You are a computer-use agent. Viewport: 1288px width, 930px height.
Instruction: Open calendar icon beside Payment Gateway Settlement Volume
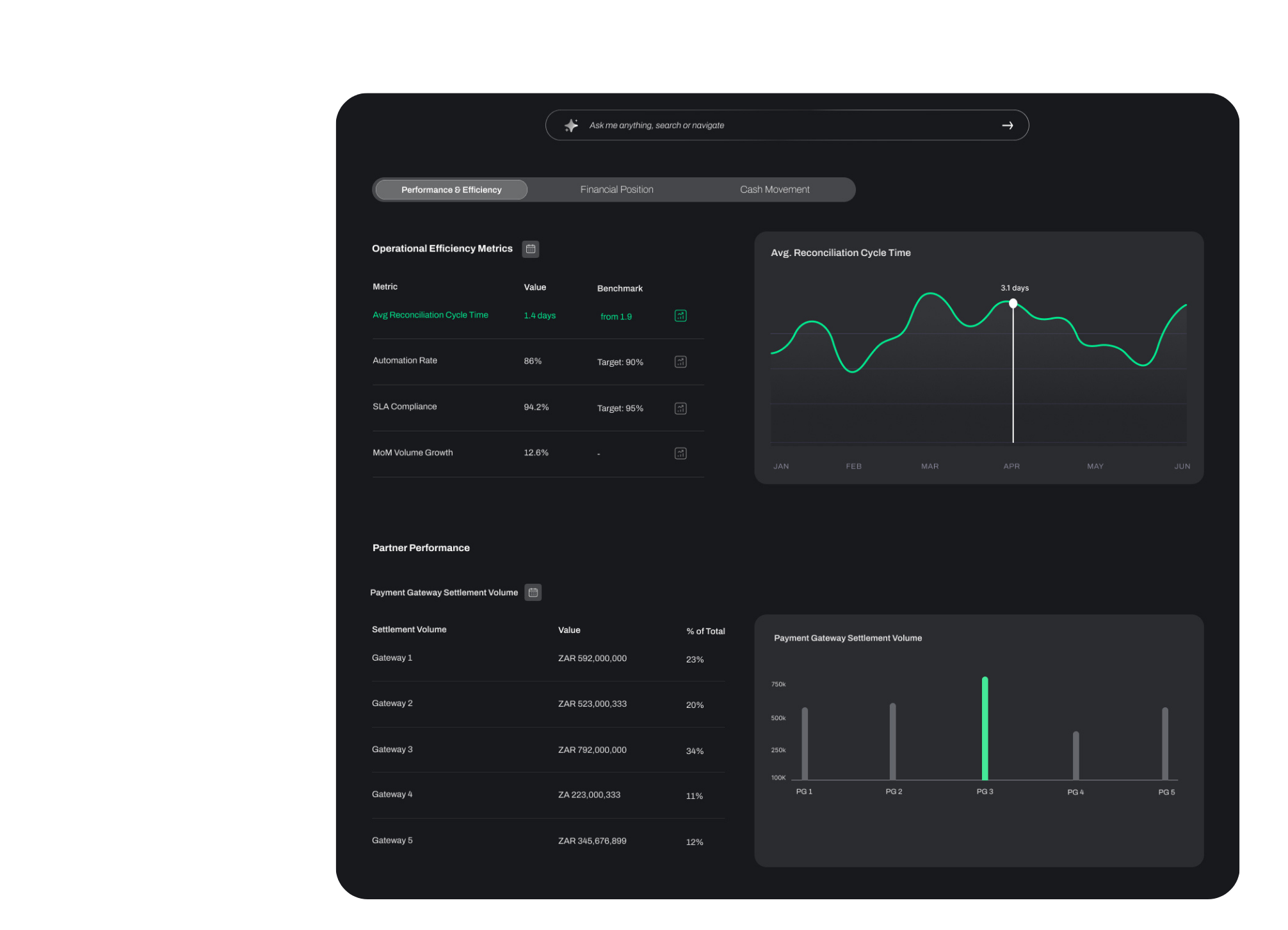coord(533,593)
